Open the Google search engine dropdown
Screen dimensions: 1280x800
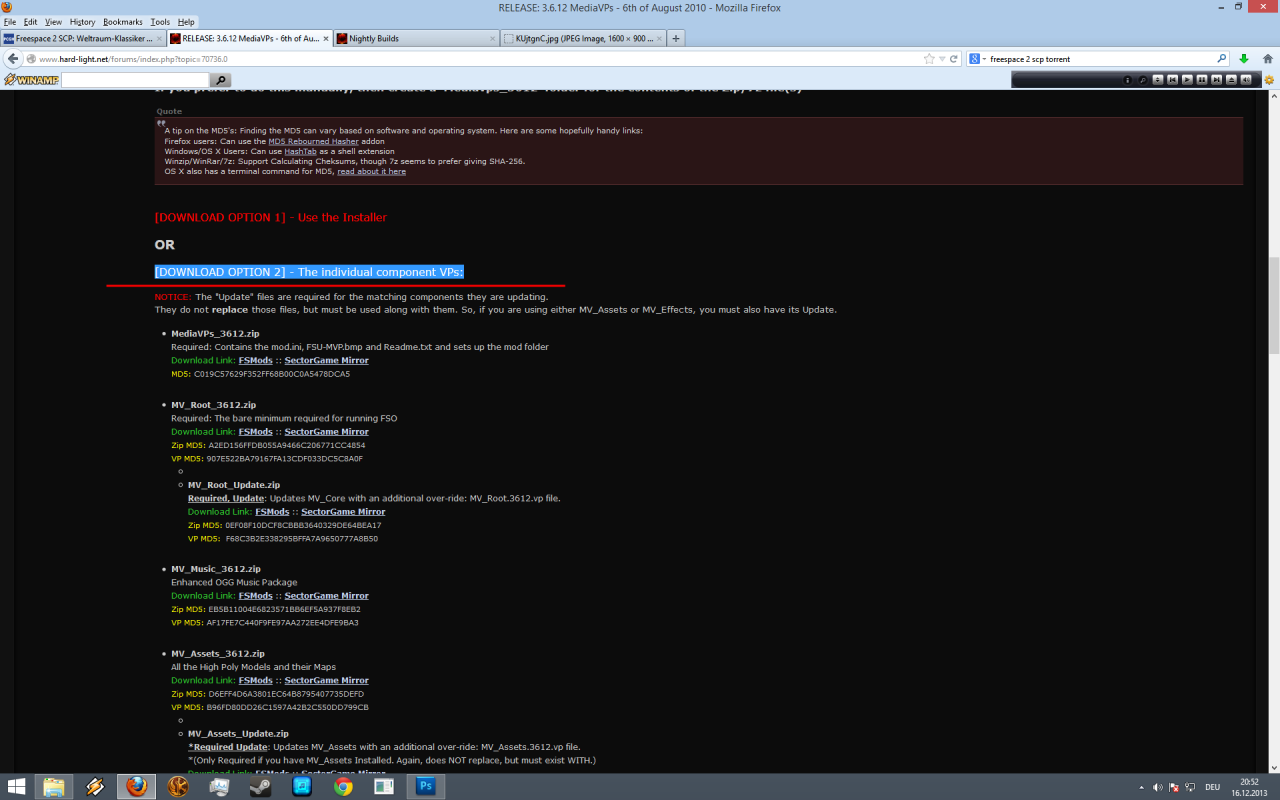977,59
